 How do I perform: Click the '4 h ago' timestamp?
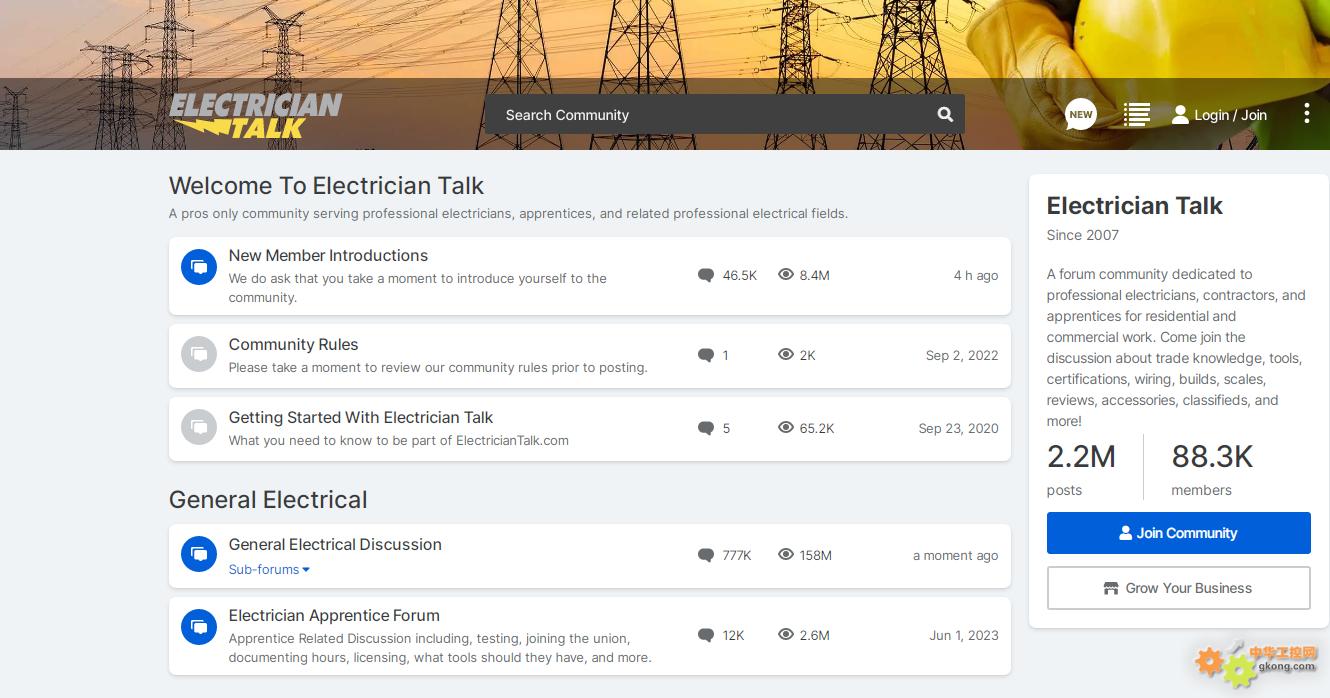click(975, 275)
